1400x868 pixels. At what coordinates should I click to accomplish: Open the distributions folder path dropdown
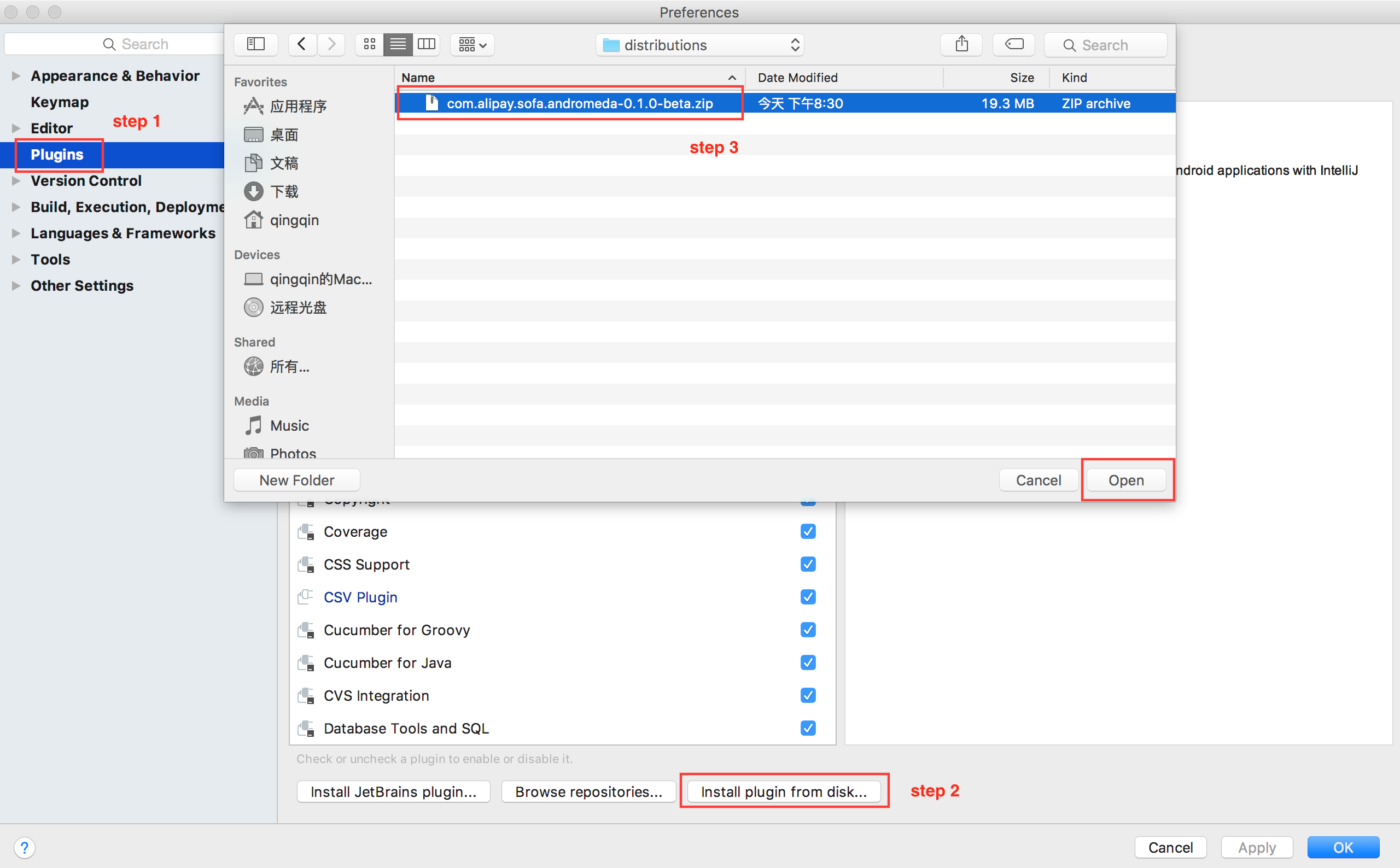(699, 45)
